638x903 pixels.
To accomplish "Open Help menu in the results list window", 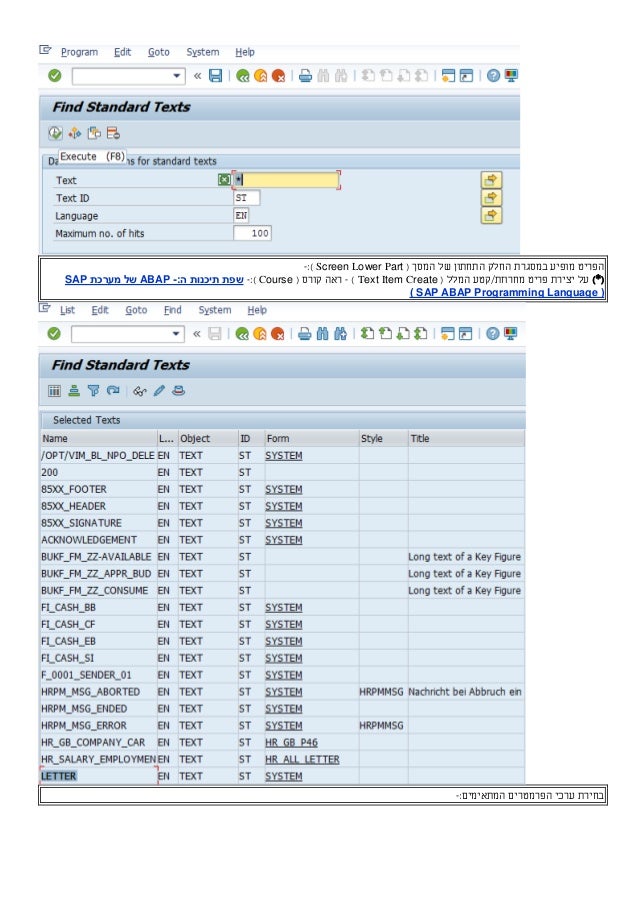I will 257,310.
